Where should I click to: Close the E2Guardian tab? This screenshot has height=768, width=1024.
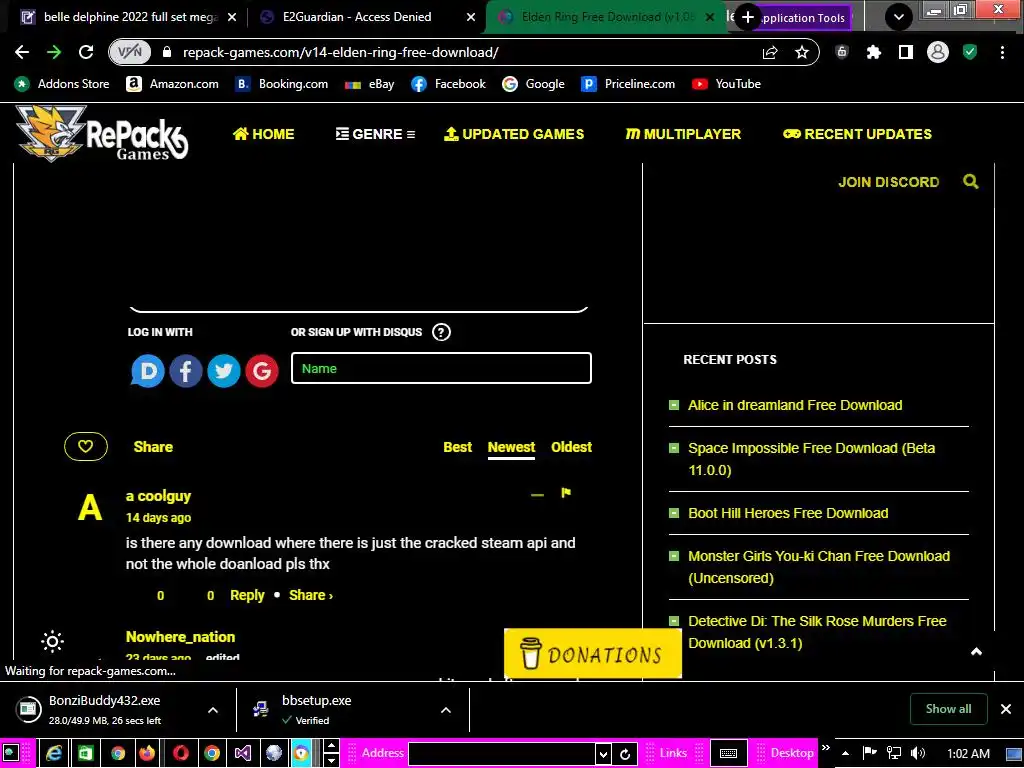[470, 17]
